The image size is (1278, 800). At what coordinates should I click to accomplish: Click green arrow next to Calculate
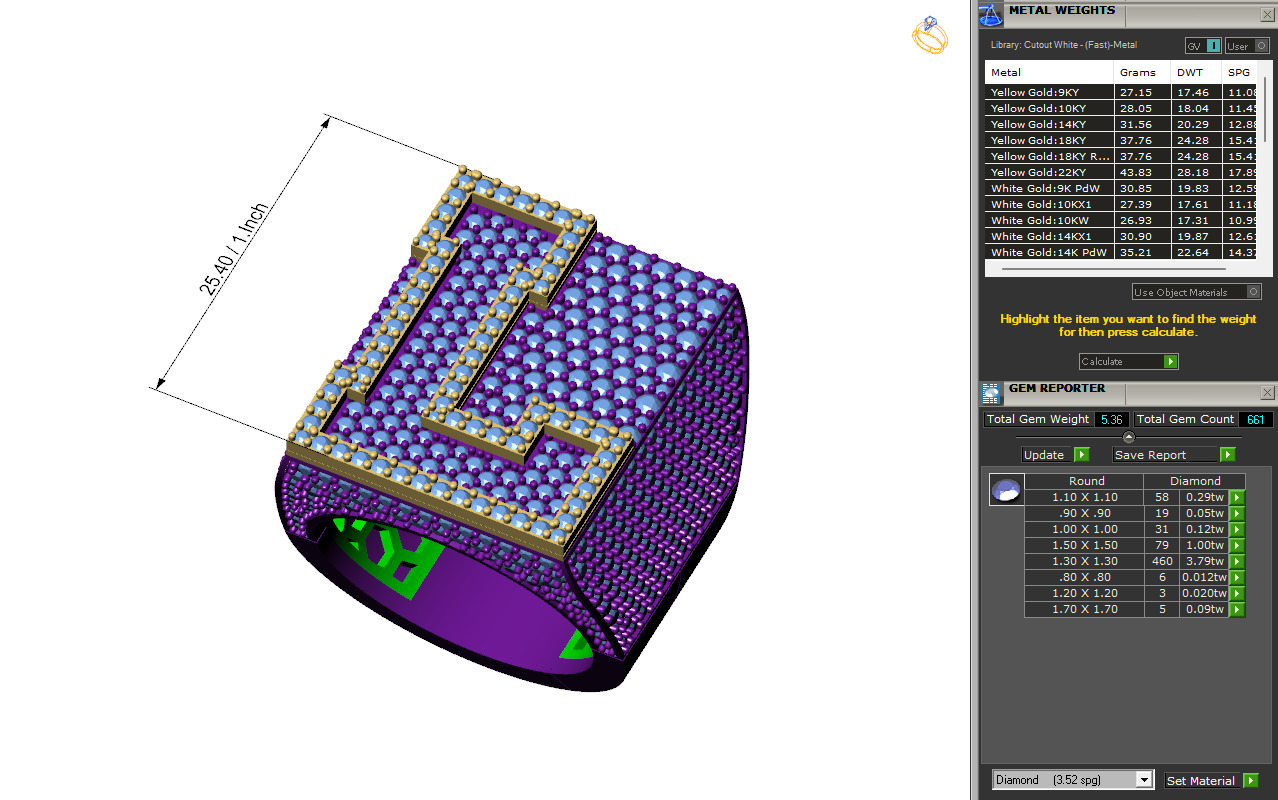(1170, 361)
